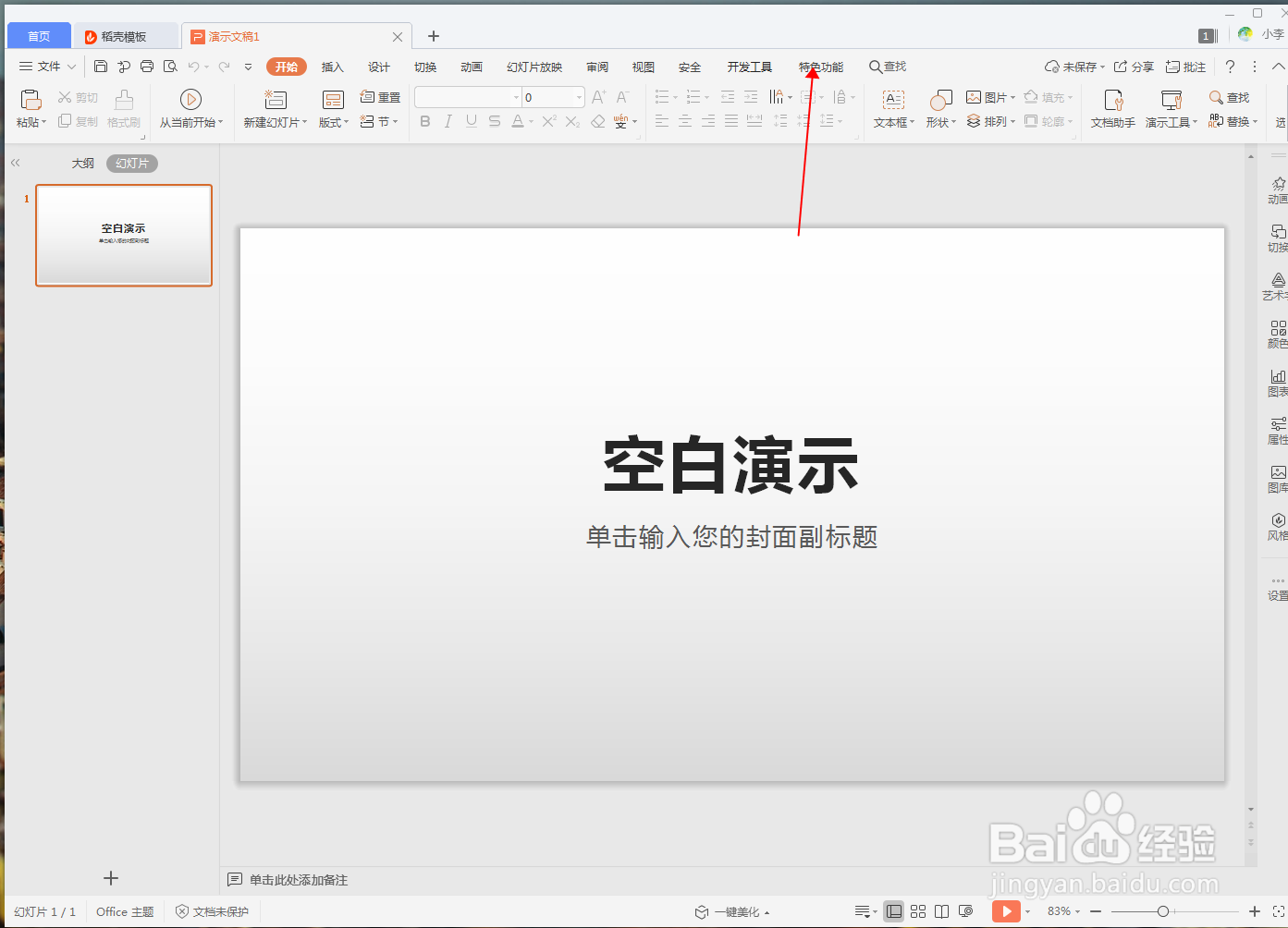Open the font size dropdown
This screenshot has width=1288, height=928.
(579, 96)
